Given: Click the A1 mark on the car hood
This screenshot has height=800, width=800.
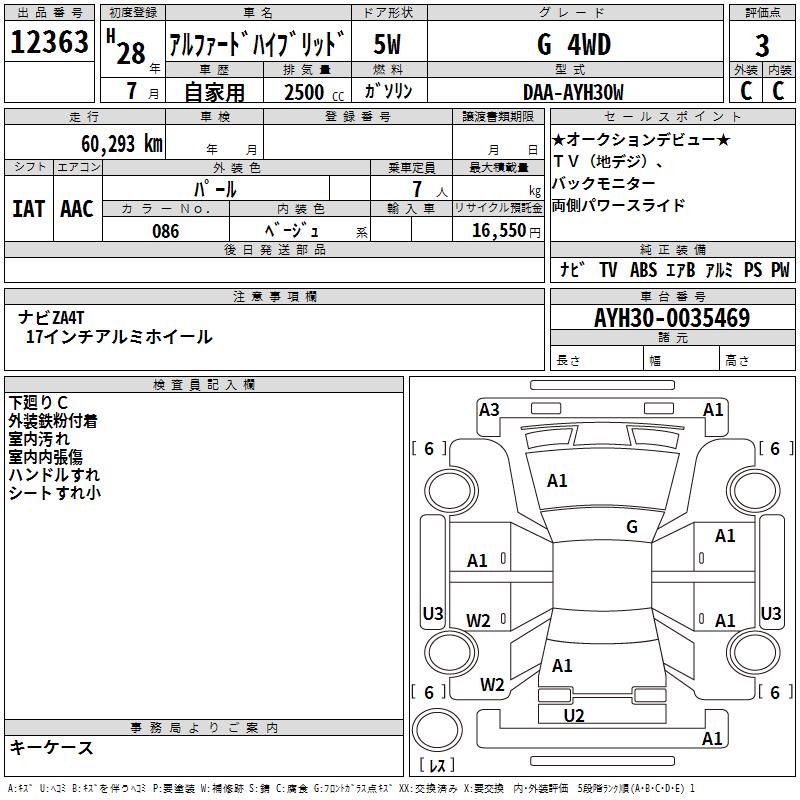Looking at the screenshot, I should pos(557,481).
